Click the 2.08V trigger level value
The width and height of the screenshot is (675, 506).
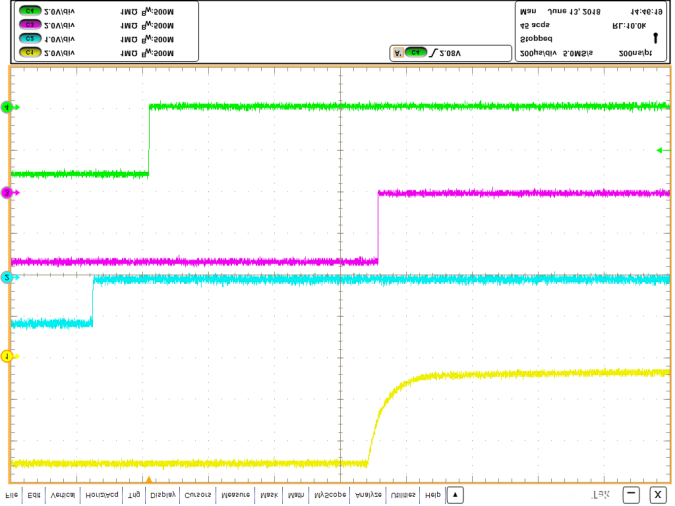450,53
